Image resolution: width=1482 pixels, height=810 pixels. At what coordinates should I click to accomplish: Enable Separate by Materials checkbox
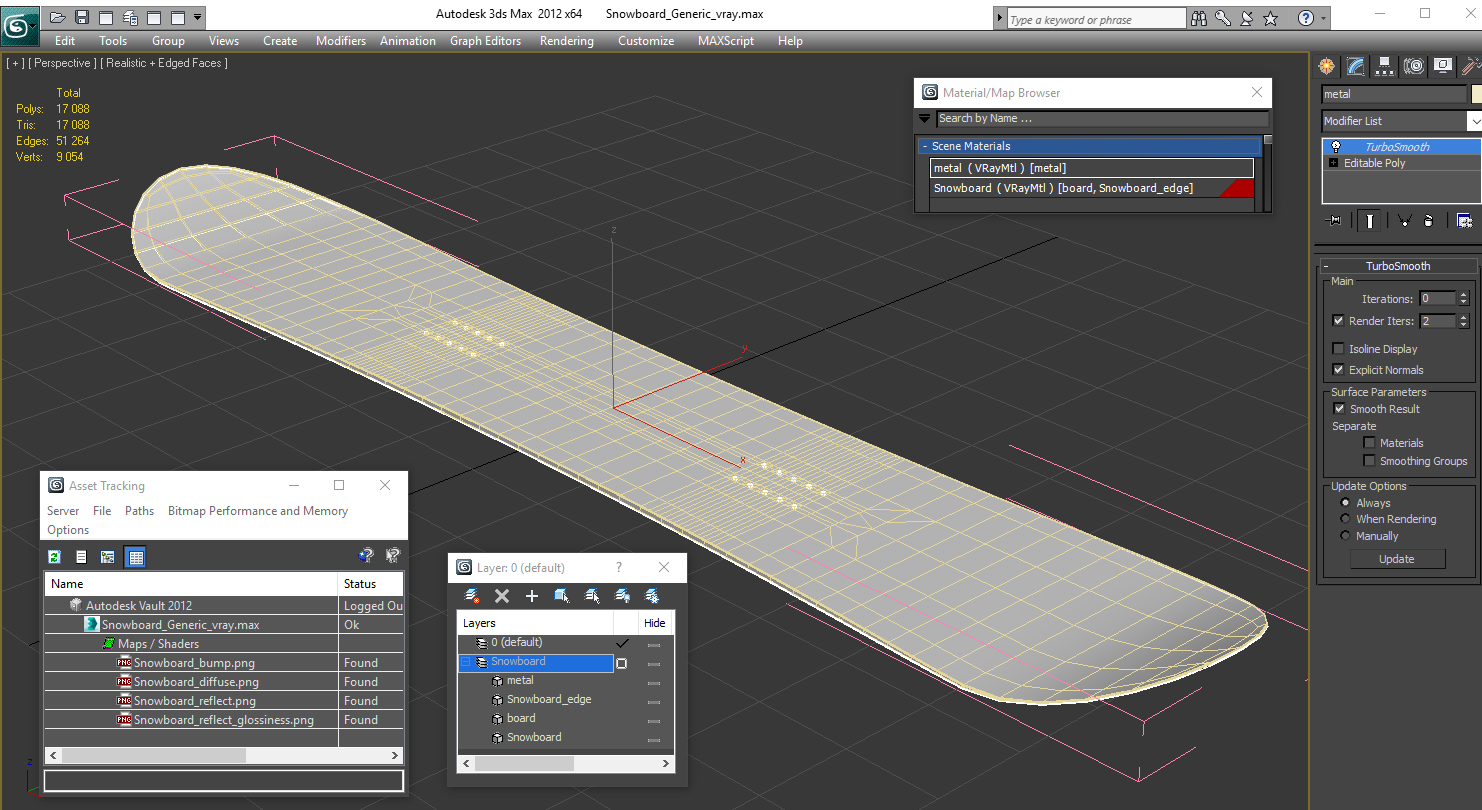click(x=1369, y=443)
